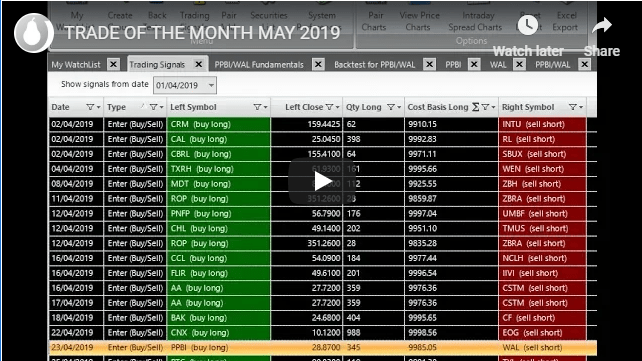Select PNFP (buy long) cell

[x=218, y=214]
